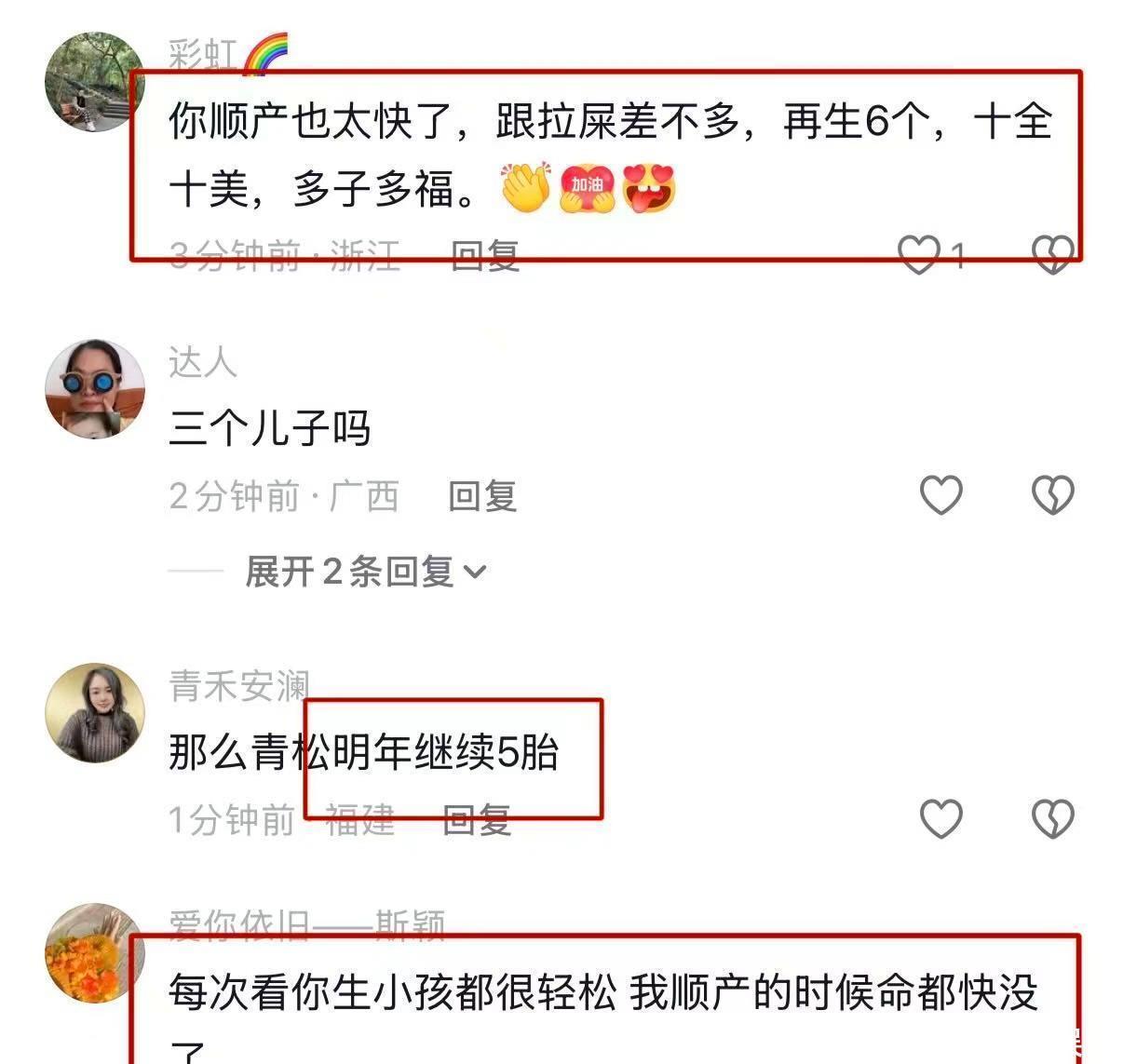Open 彩虹's profile avatar

tap(94, 82)
